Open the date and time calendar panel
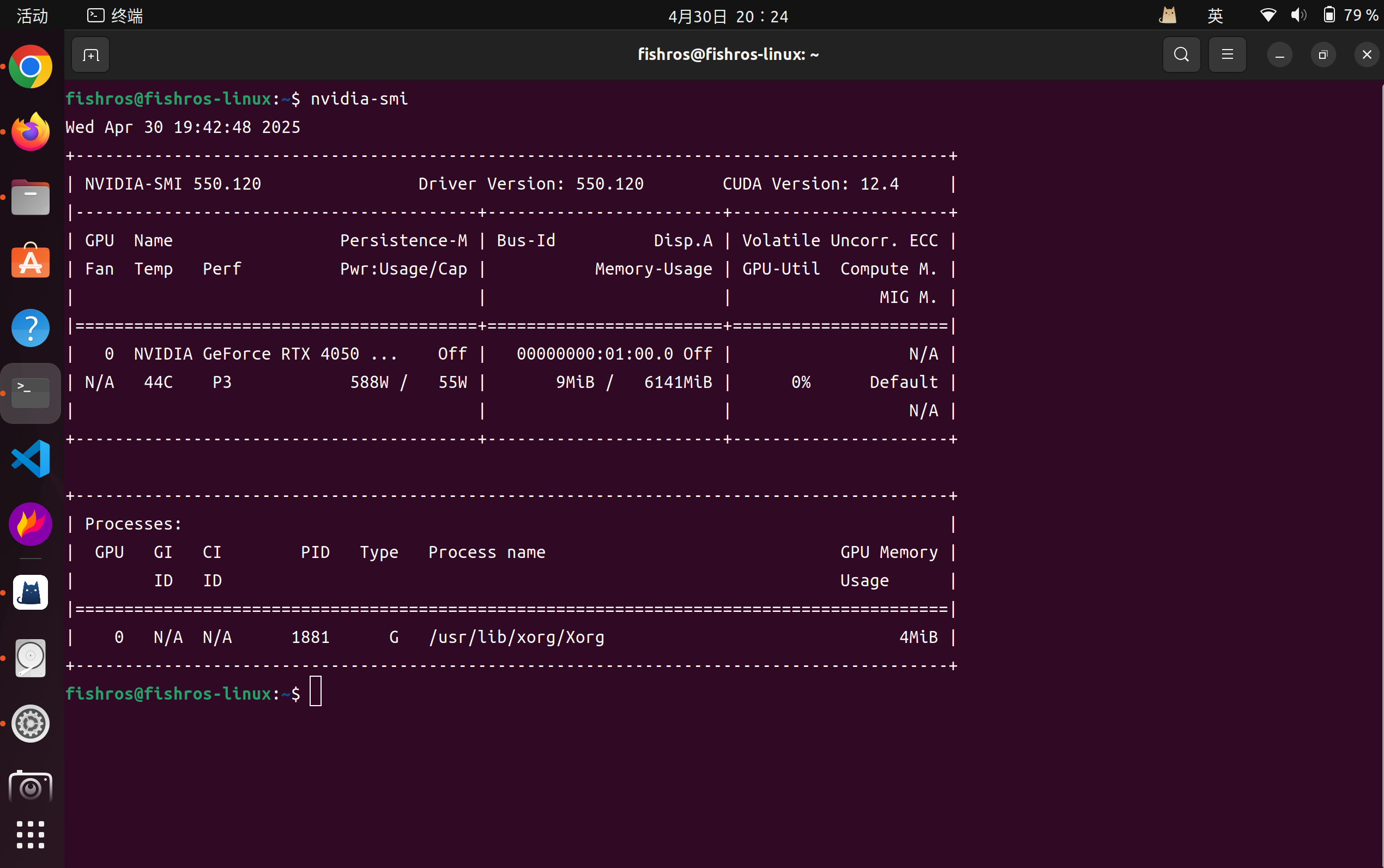1384x868 pixels. [x=728, y=16]
